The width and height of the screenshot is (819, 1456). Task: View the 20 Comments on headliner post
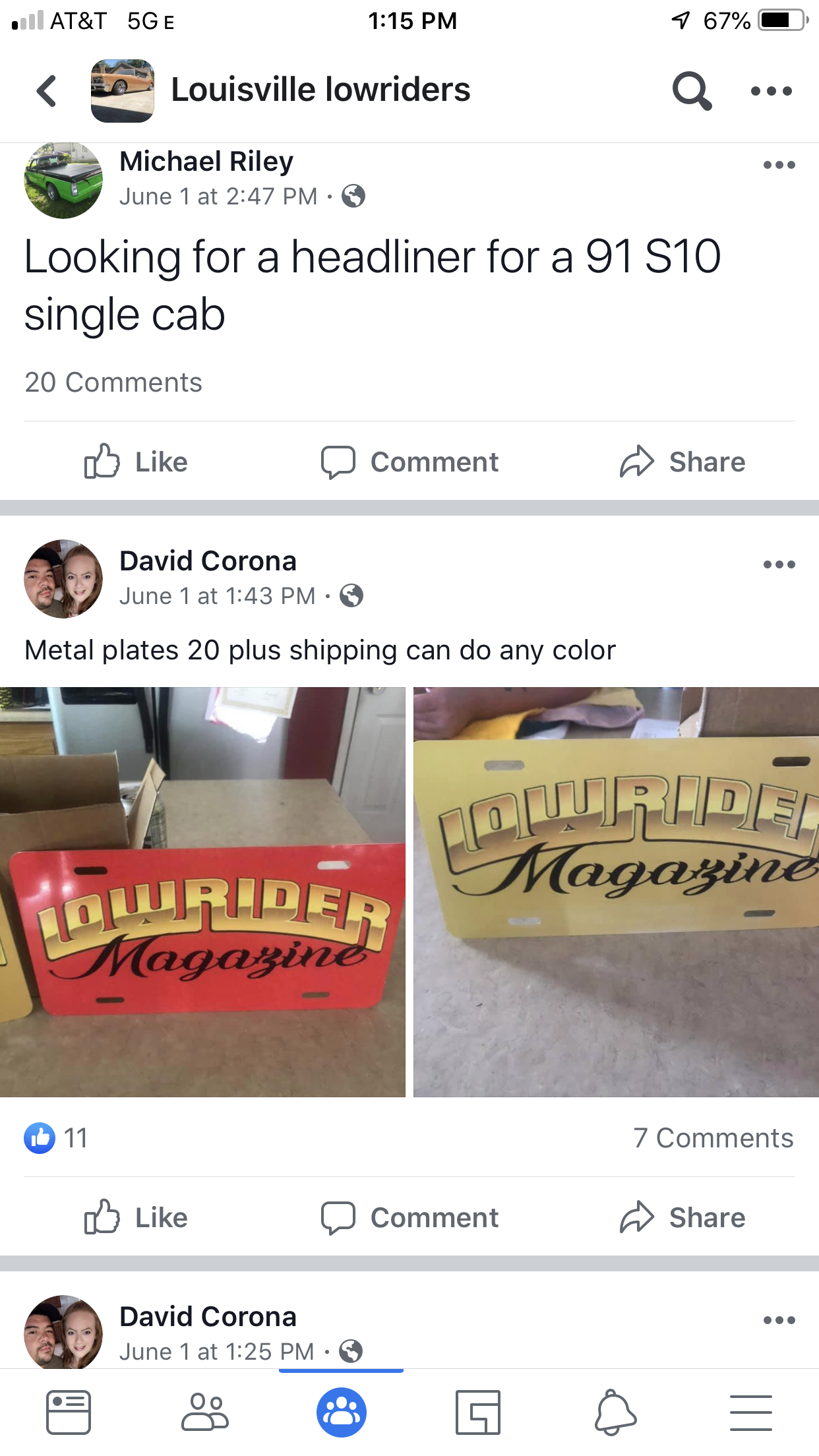(113, 382)
